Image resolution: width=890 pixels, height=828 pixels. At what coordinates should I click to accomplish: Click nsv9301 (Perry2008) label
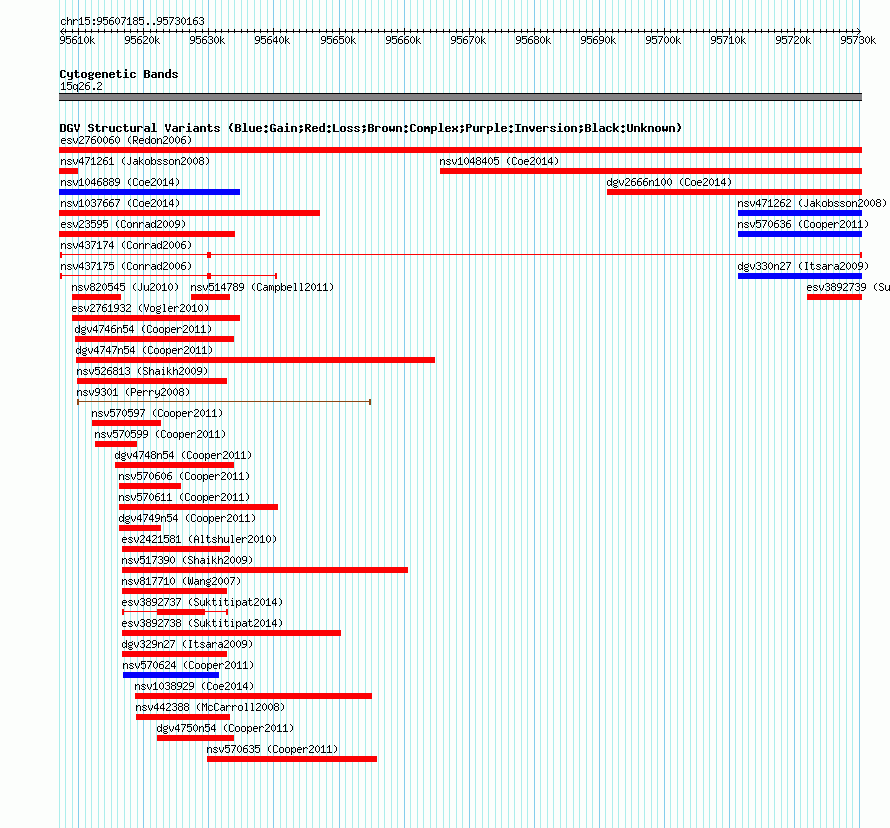pos(133,392)
